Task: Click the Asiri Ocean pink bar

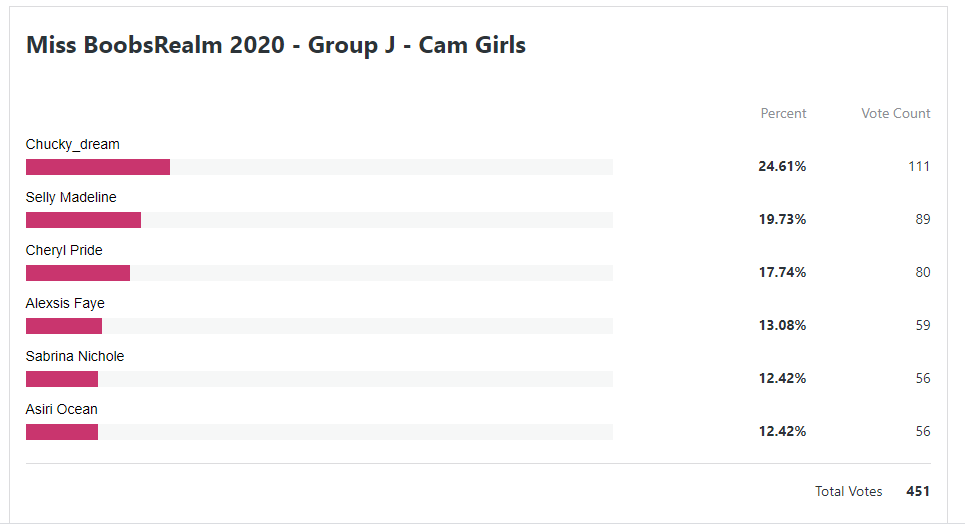Action: pyautogui.click(x=62, y=431)
